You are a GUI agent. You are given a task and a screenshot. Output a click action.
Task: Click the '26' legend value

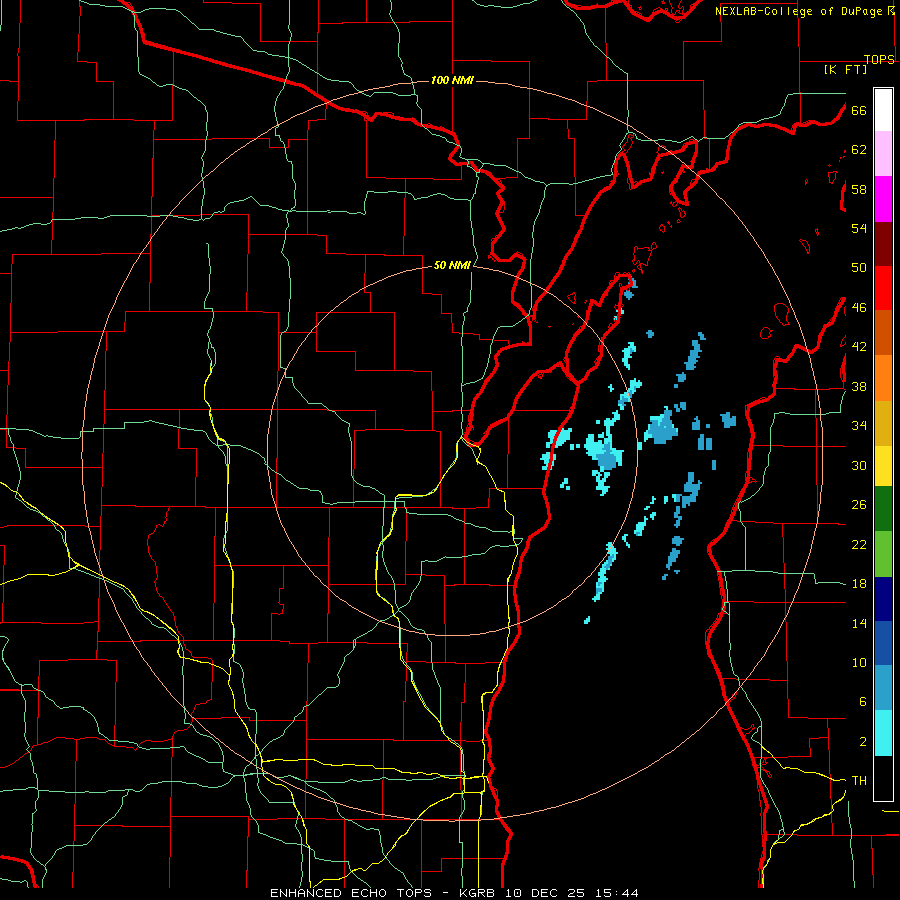(x=859, y=505)
